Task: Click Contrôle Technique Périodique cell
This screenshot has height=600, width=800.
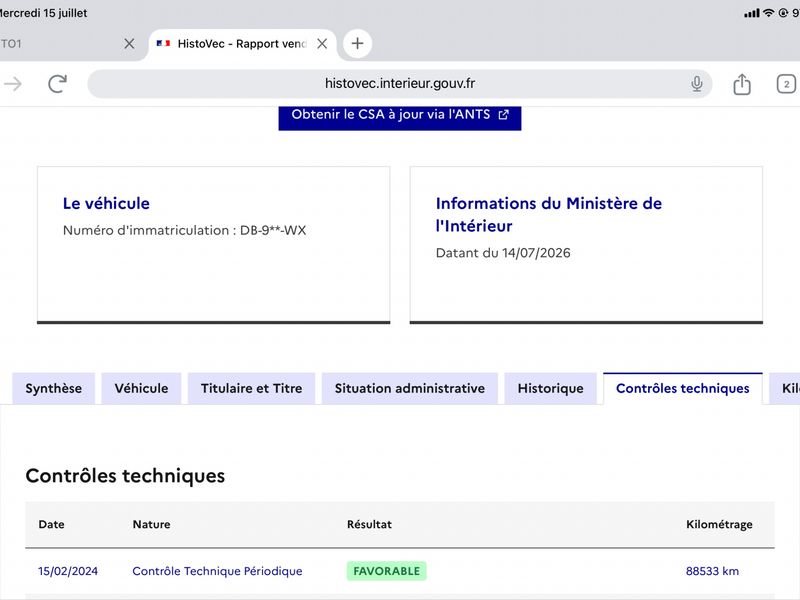Action: click(x=217, y=571)
